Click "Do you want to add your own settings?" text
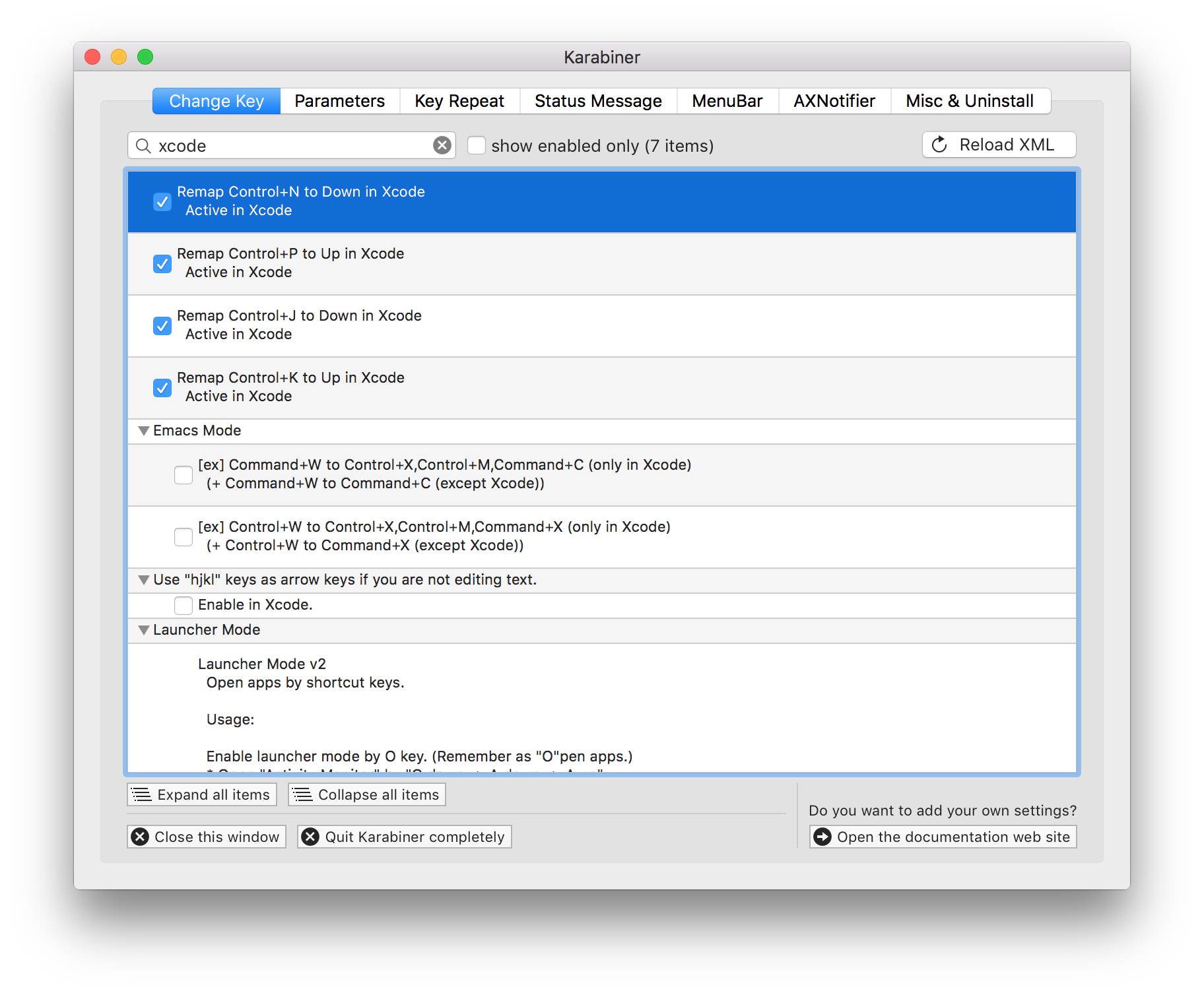Screen dimensions: 1204x995 pos(943,810)
